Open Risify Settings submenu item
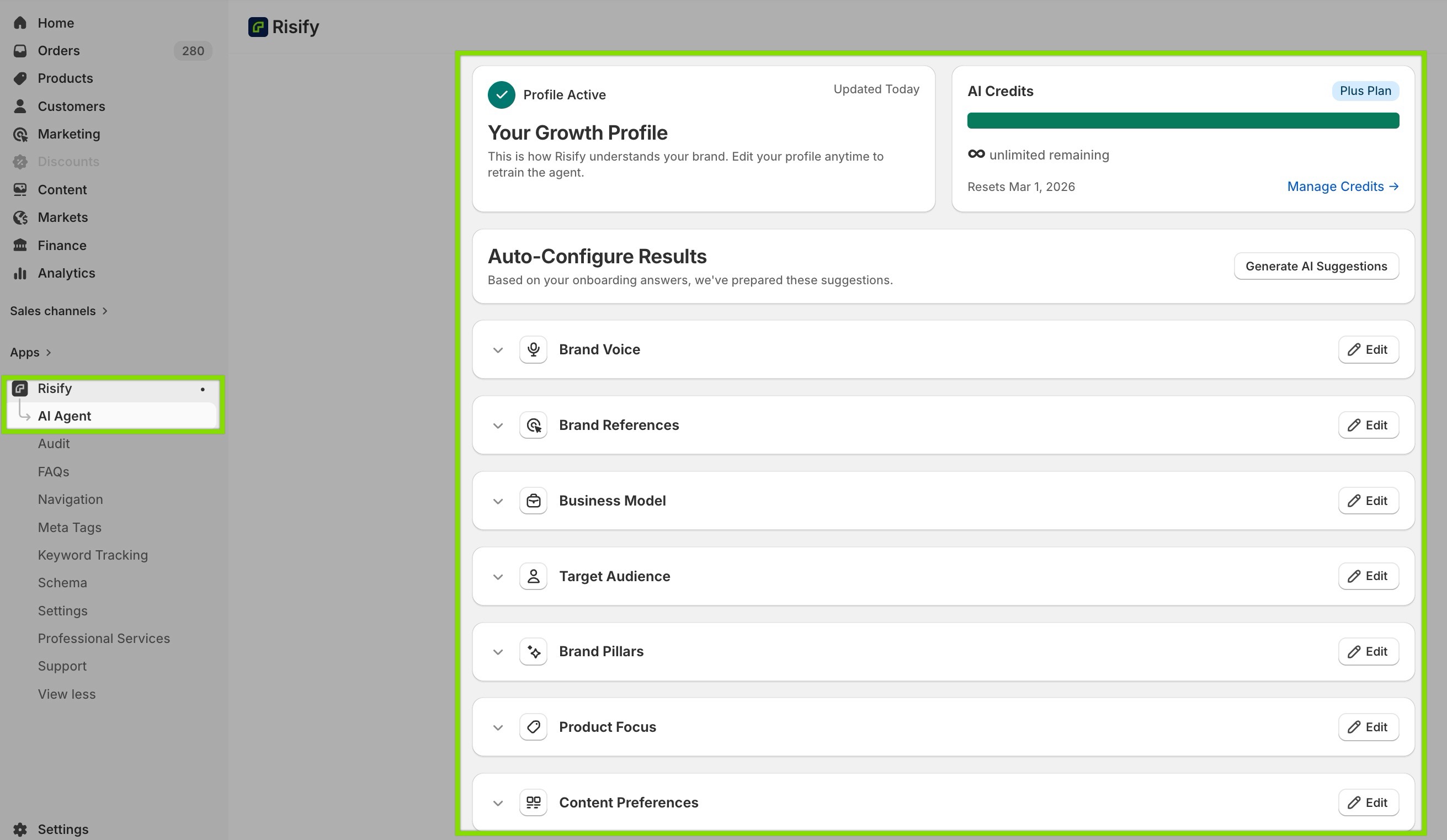This screenshot has width=1447, height=840. pyautogui.click(x=62, y=611)
